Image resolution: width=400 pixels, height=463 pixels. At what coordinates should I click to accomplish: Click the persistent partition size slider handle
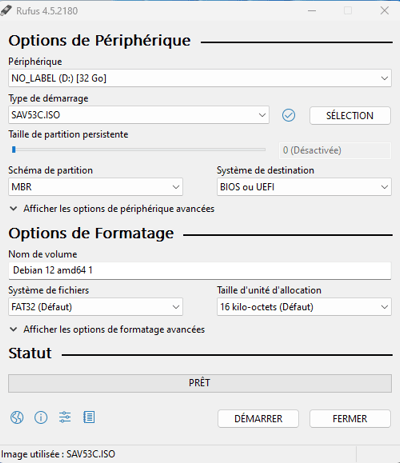(x=14, y=150)
